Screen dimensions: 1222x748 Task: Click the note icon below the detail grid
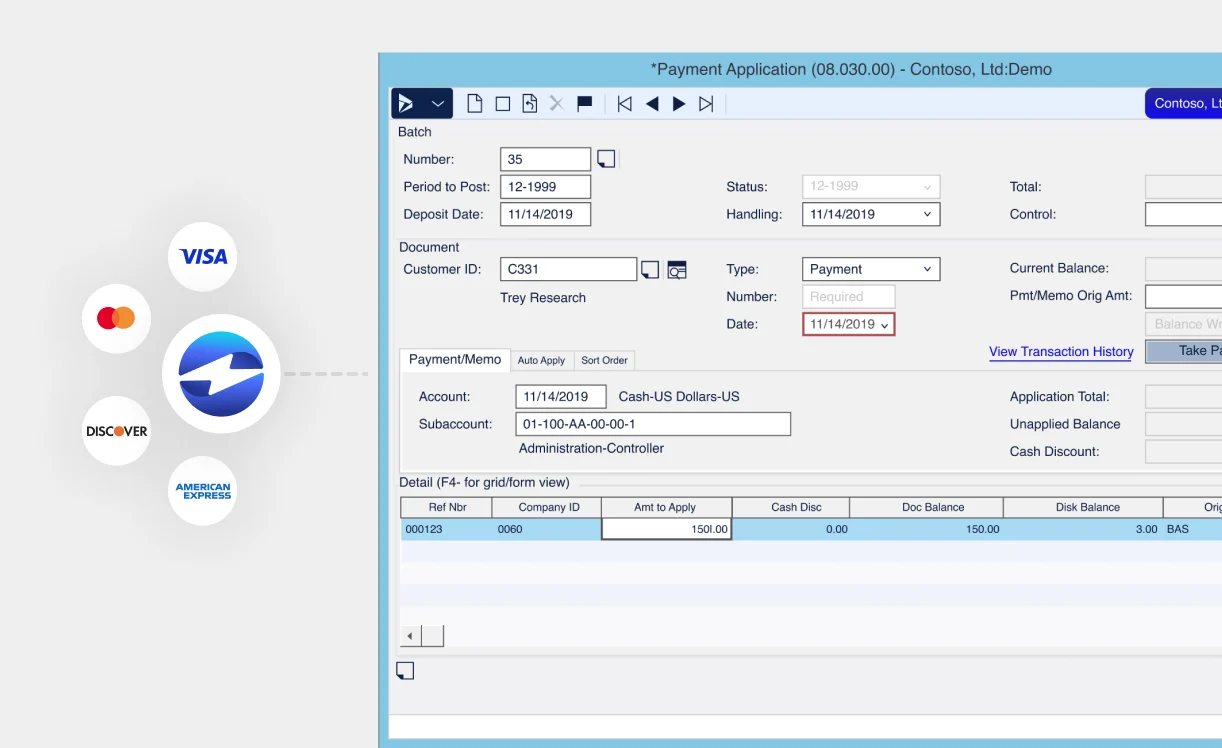tap(405, 670)
